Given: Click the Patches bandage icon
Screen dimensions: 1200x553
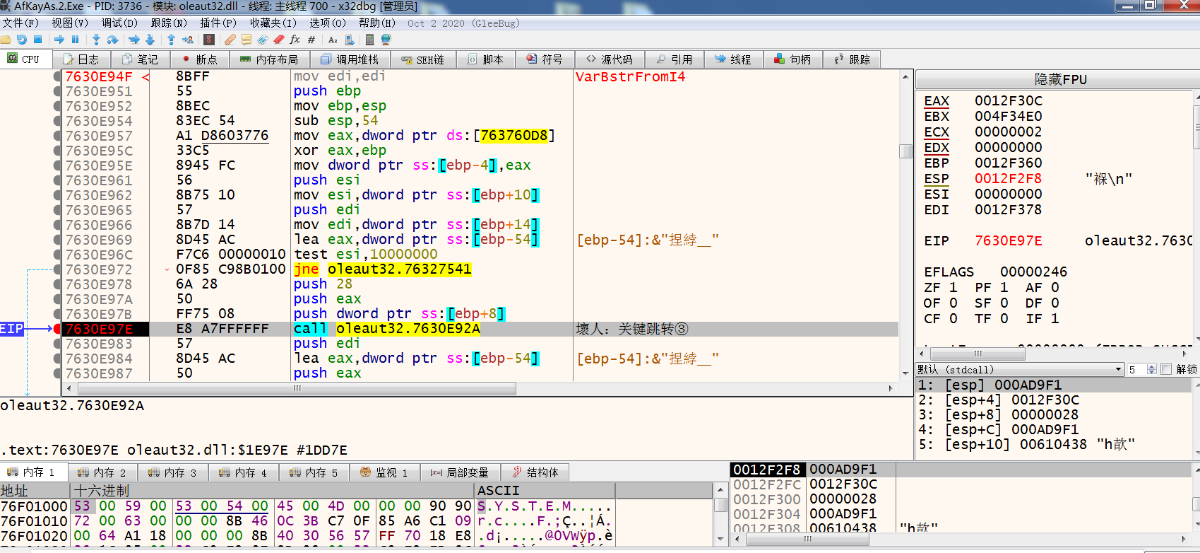Looking at the screenshot, I should click(230, 40).
